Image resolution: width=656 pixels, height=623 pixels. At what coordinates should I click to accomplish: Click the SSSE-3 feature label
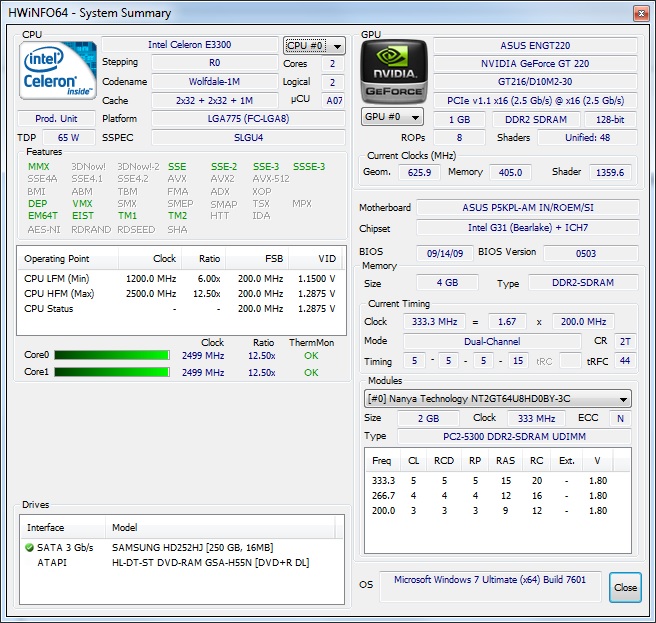(x=309, y=167)
